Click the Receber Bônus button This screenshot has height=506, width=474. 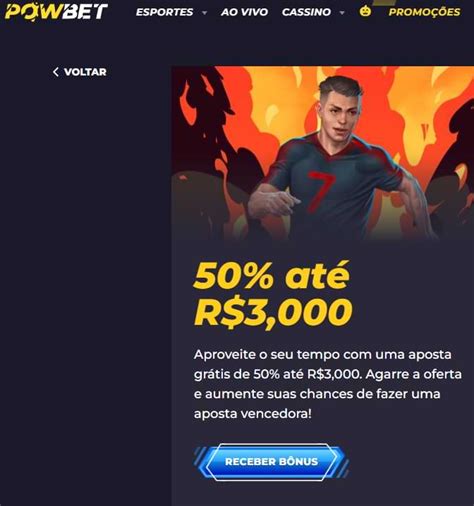click(271, 462)
